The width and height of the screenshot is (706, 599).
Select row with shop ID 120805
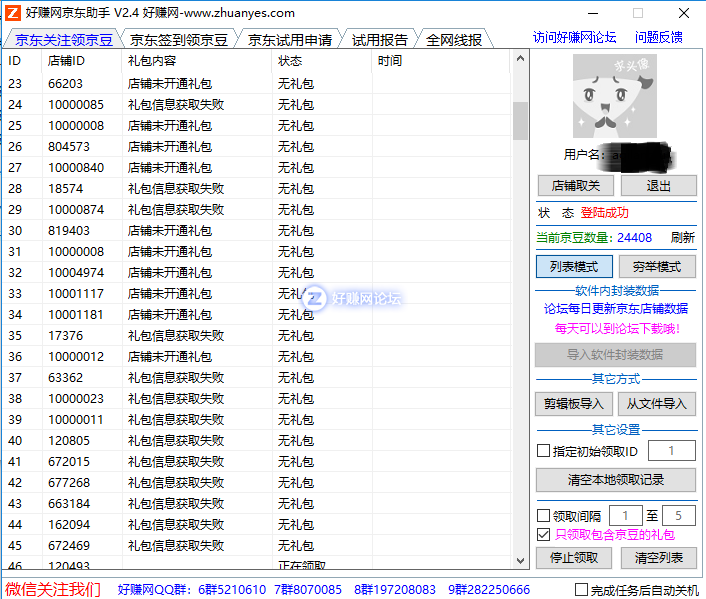click(x=257, y=440)
